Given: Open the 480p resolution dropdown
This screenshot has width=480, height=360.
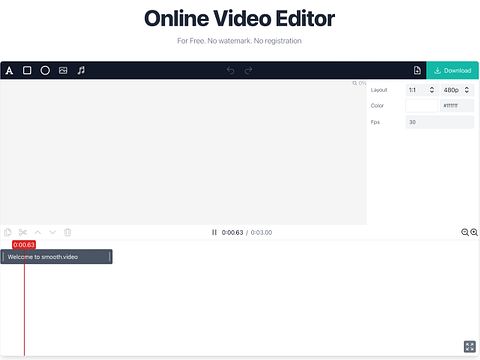Looking at the screenshot, I should pyautogui.click(x=457, y=90).
